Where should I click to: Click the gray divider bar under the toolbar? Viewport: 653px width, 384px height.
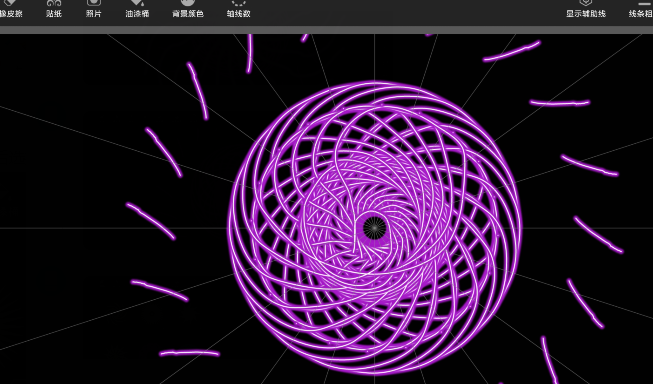coord(326,30)
